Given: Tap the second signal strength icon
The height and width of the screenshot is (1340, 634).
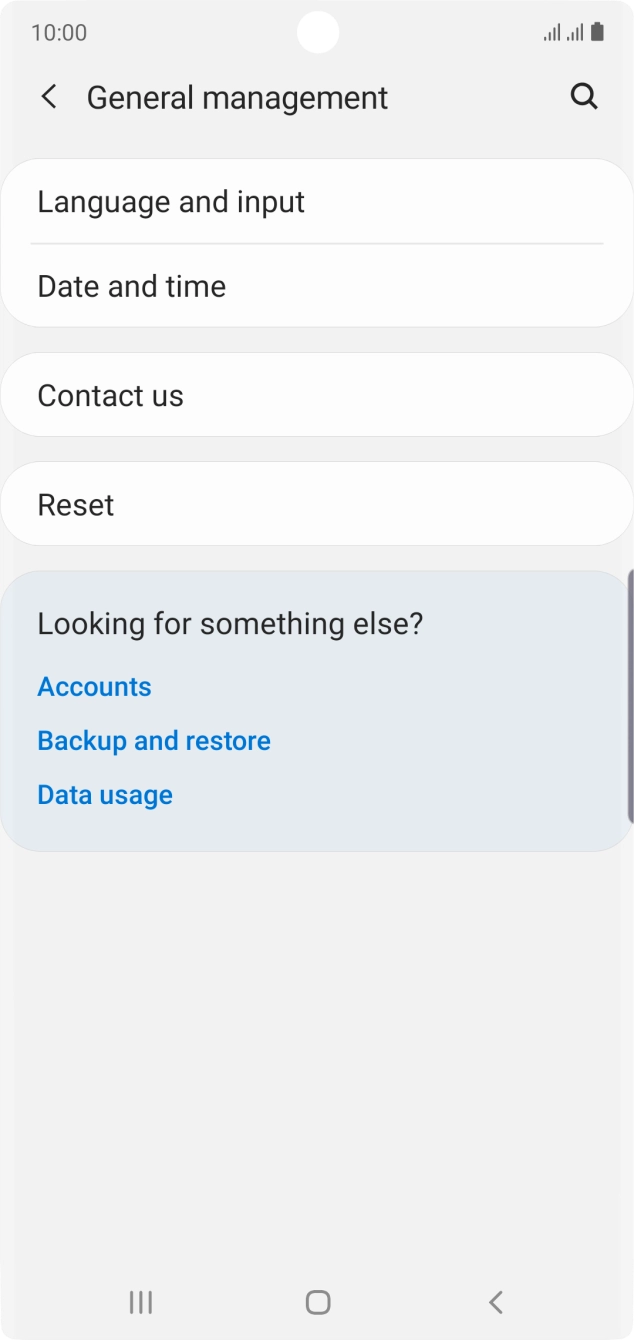Looking at the screenshot, I should 575,33.
